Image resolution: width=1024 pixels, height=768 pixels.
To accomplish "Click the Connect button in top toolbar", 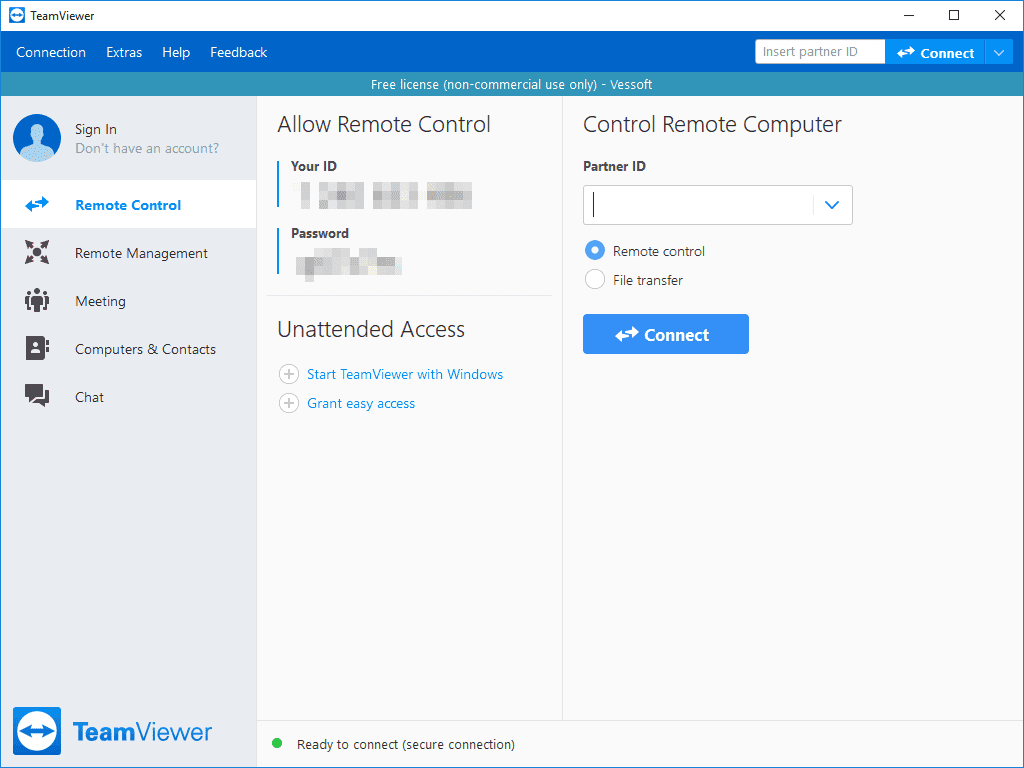I will [x=935, y=52].
